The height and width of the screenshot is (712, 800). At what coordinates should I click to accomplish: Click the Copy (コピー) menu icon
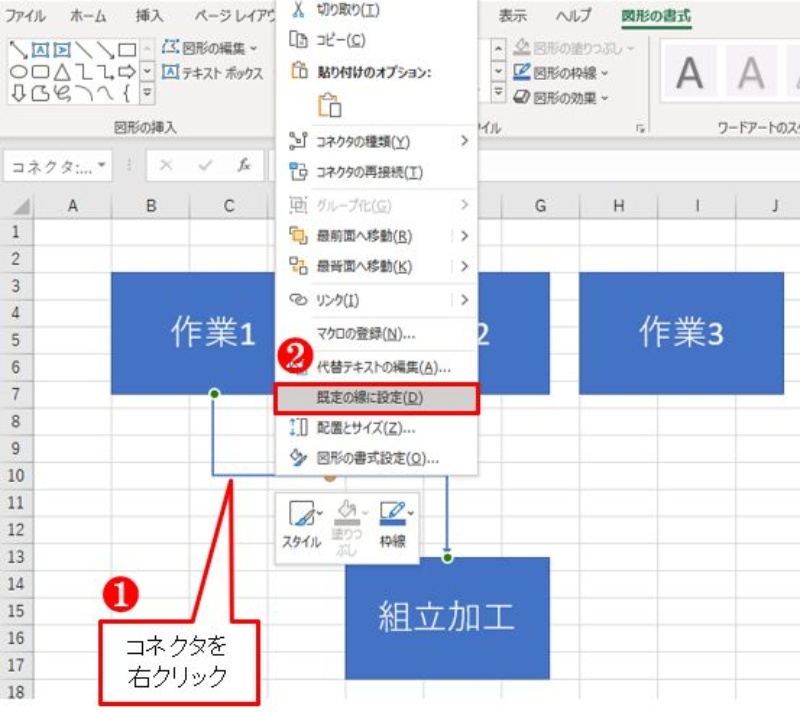297,40
